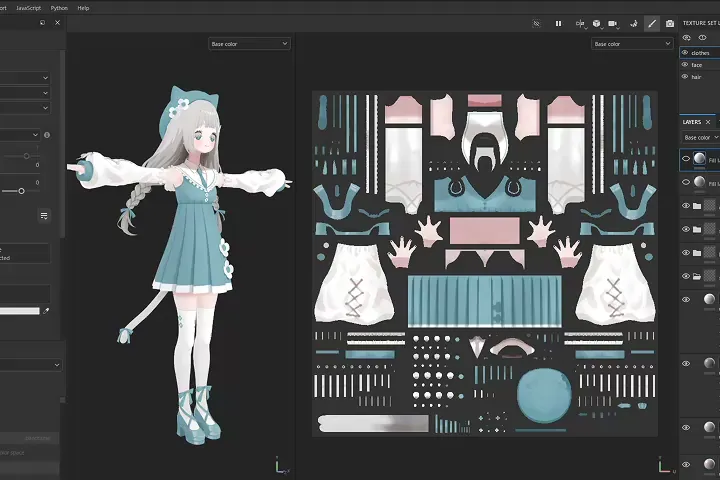Click the white color bar in left panel
The width and height of the screenshot is (720, 480).
[18, 311]
